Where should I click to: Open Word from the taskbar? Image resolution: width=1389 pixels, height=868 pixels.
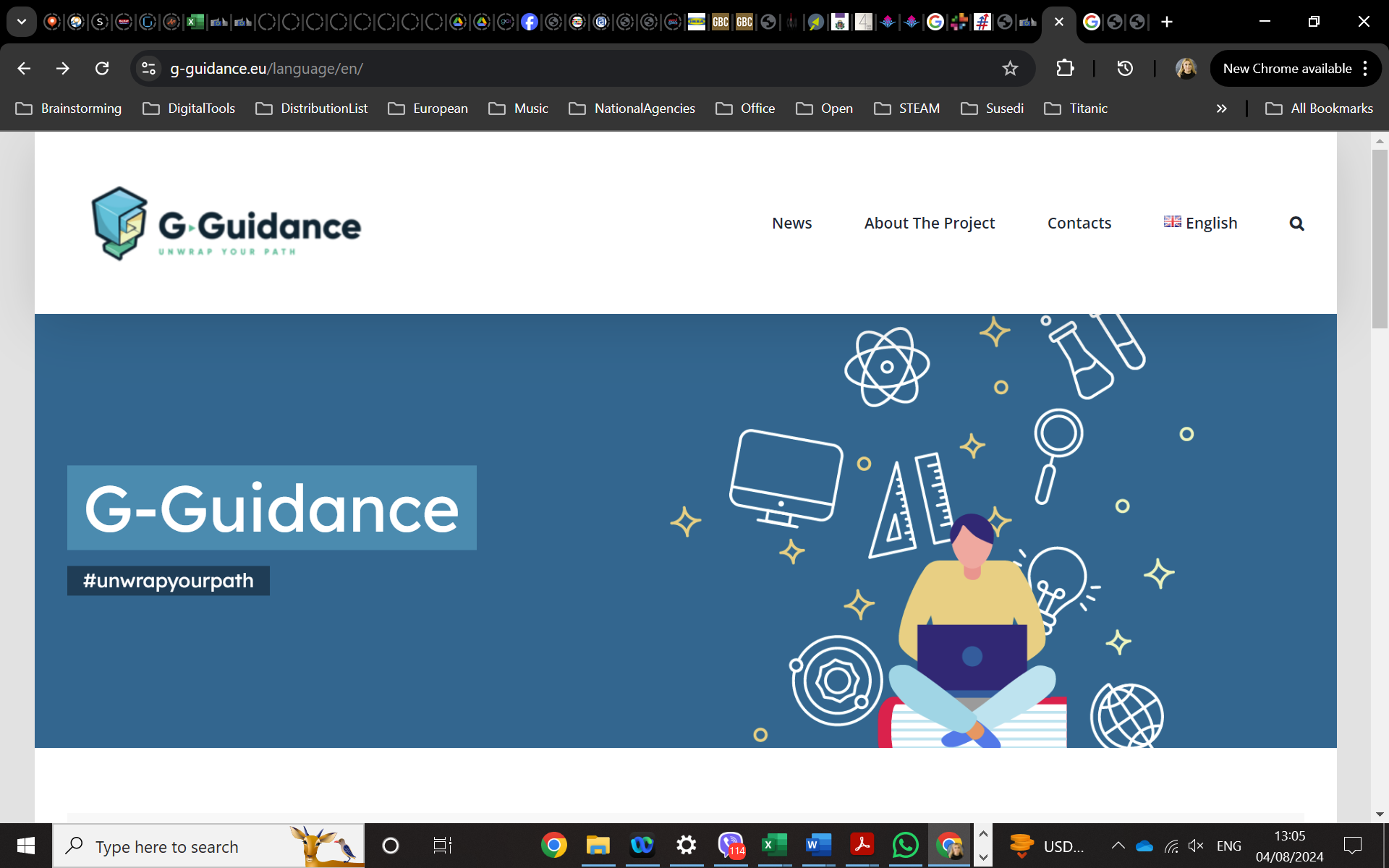coord(818,846)
